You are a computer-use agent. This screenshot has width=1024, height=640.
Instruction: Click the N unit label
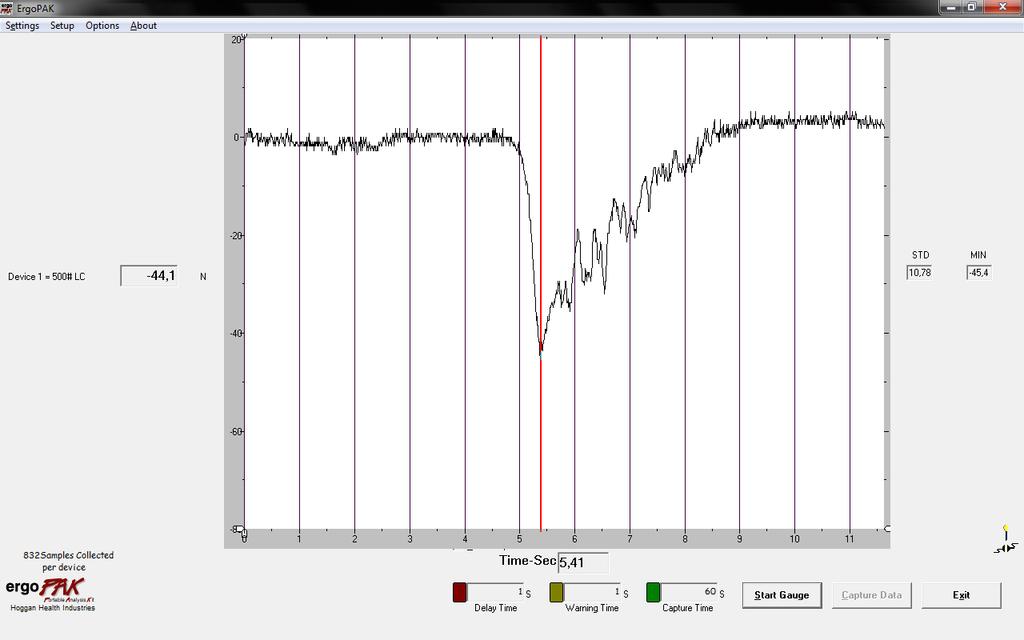(203, 276)
